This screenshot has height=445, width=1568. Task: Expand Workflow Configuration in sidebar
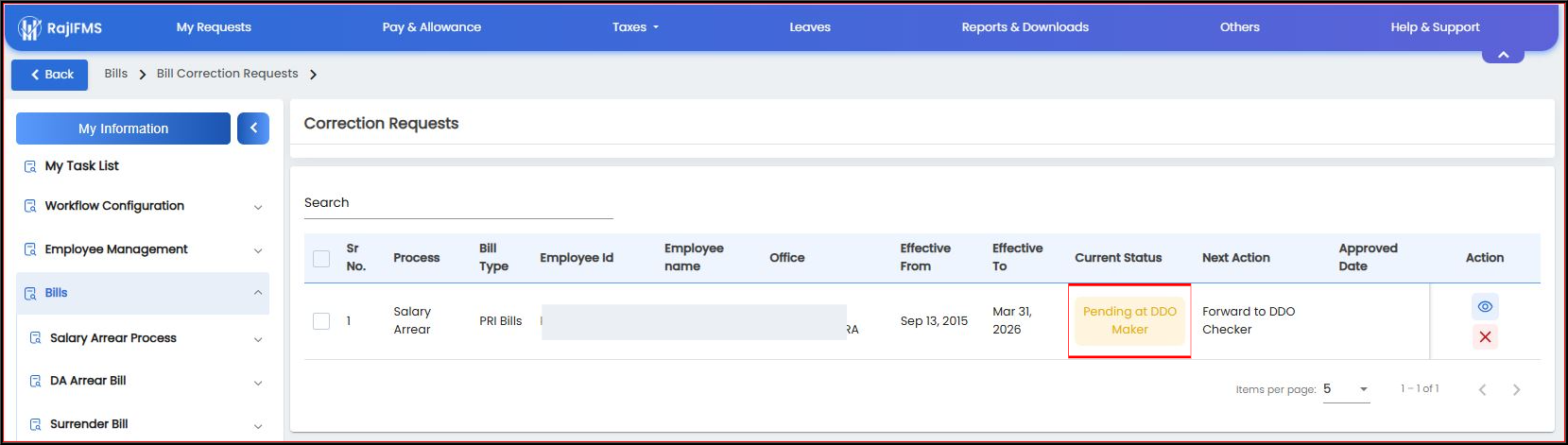click(x=143, y=206)
